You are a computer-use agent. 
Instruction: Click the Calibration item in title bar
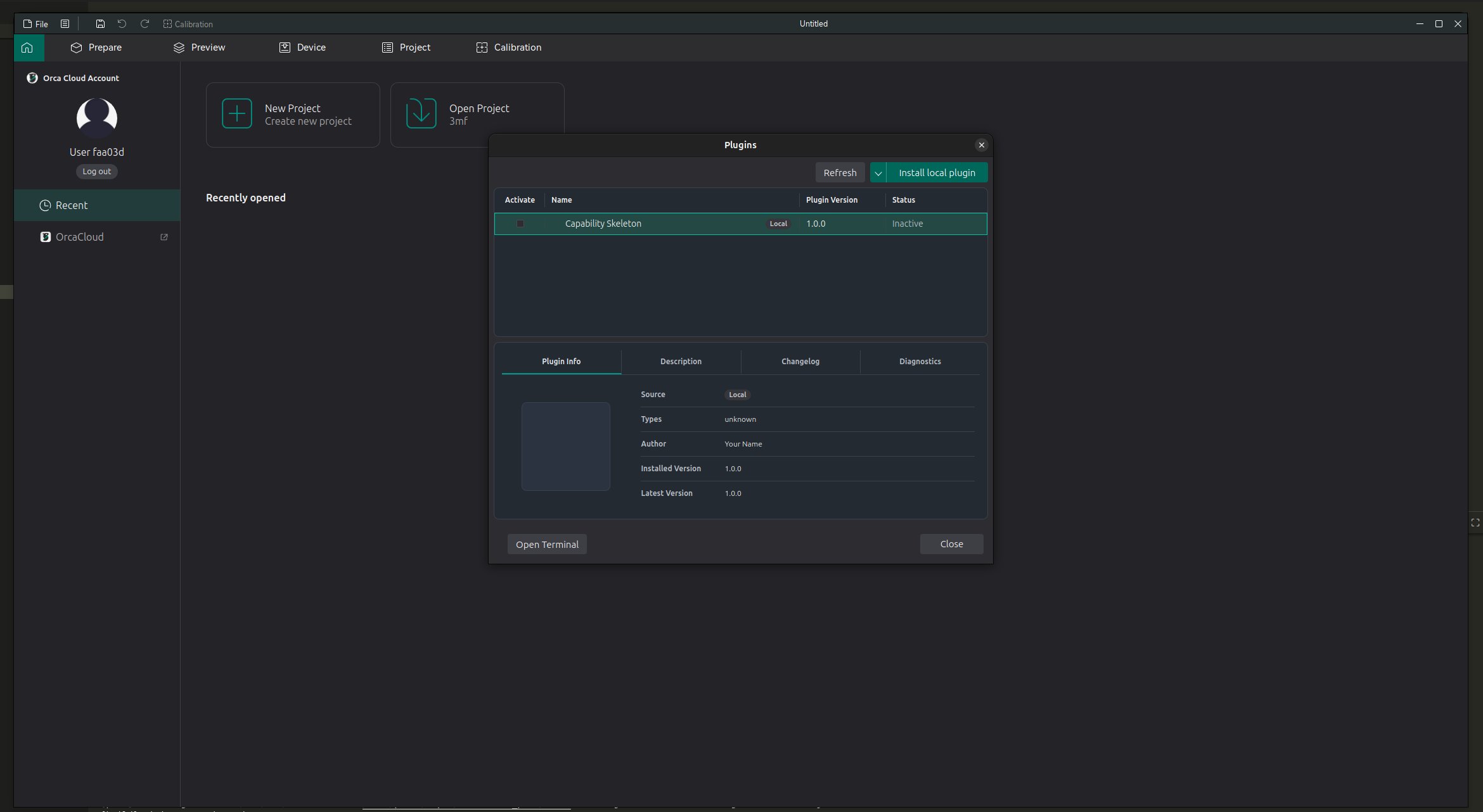[188, 24]
